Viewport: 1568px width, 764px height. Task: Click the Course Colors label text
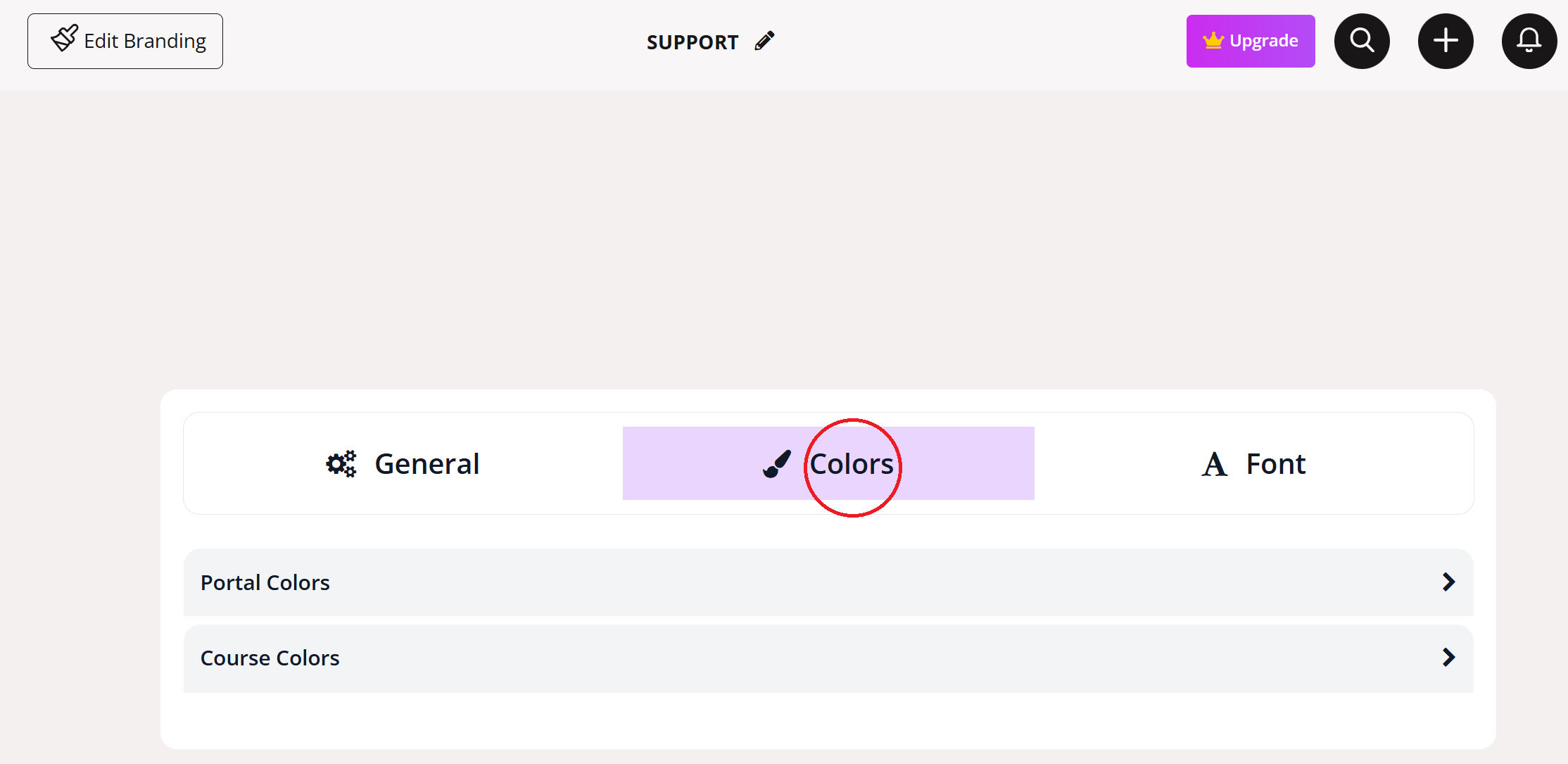point(270,658)
